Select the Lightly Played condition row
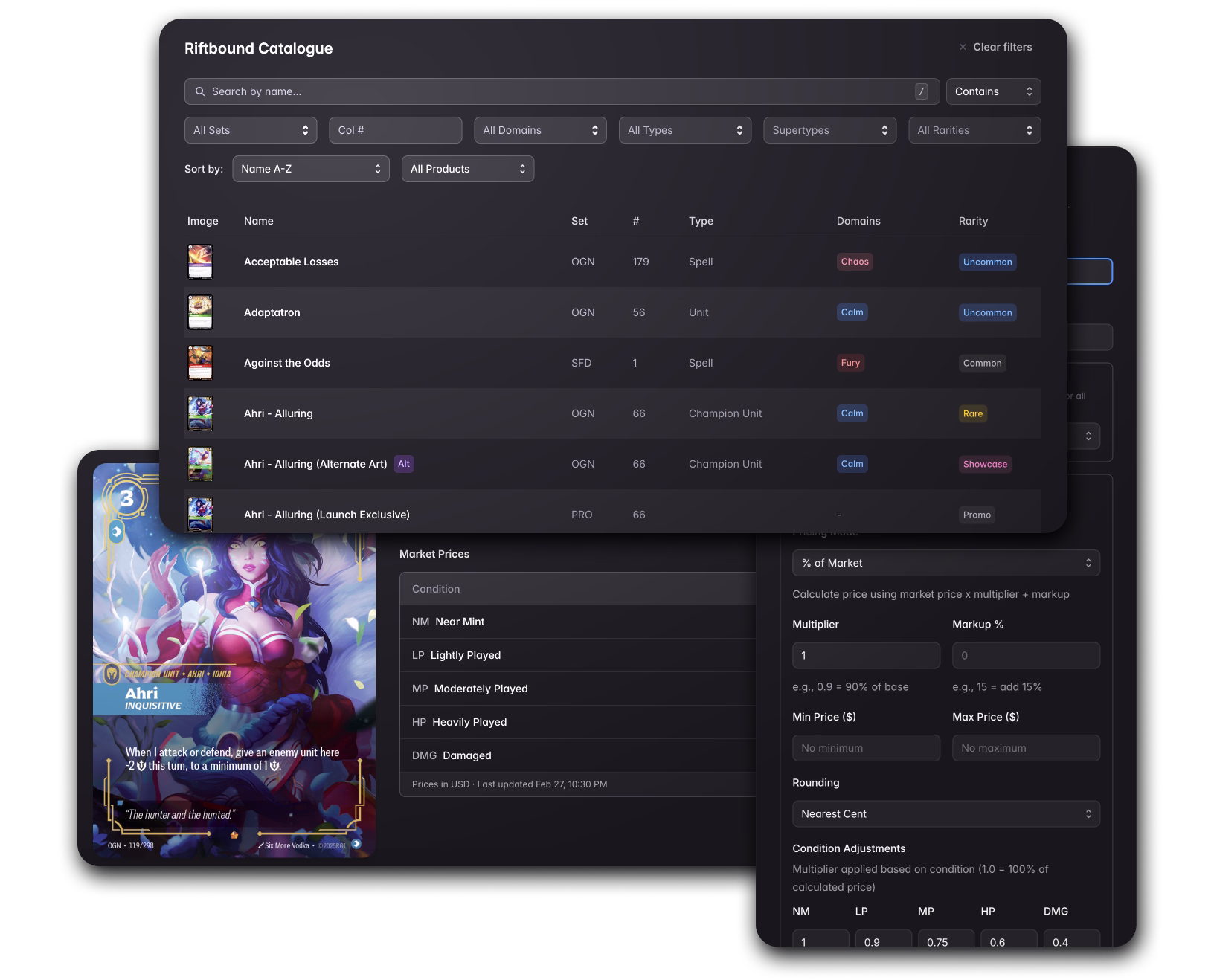1214x980 pixels. coord(578,655)
